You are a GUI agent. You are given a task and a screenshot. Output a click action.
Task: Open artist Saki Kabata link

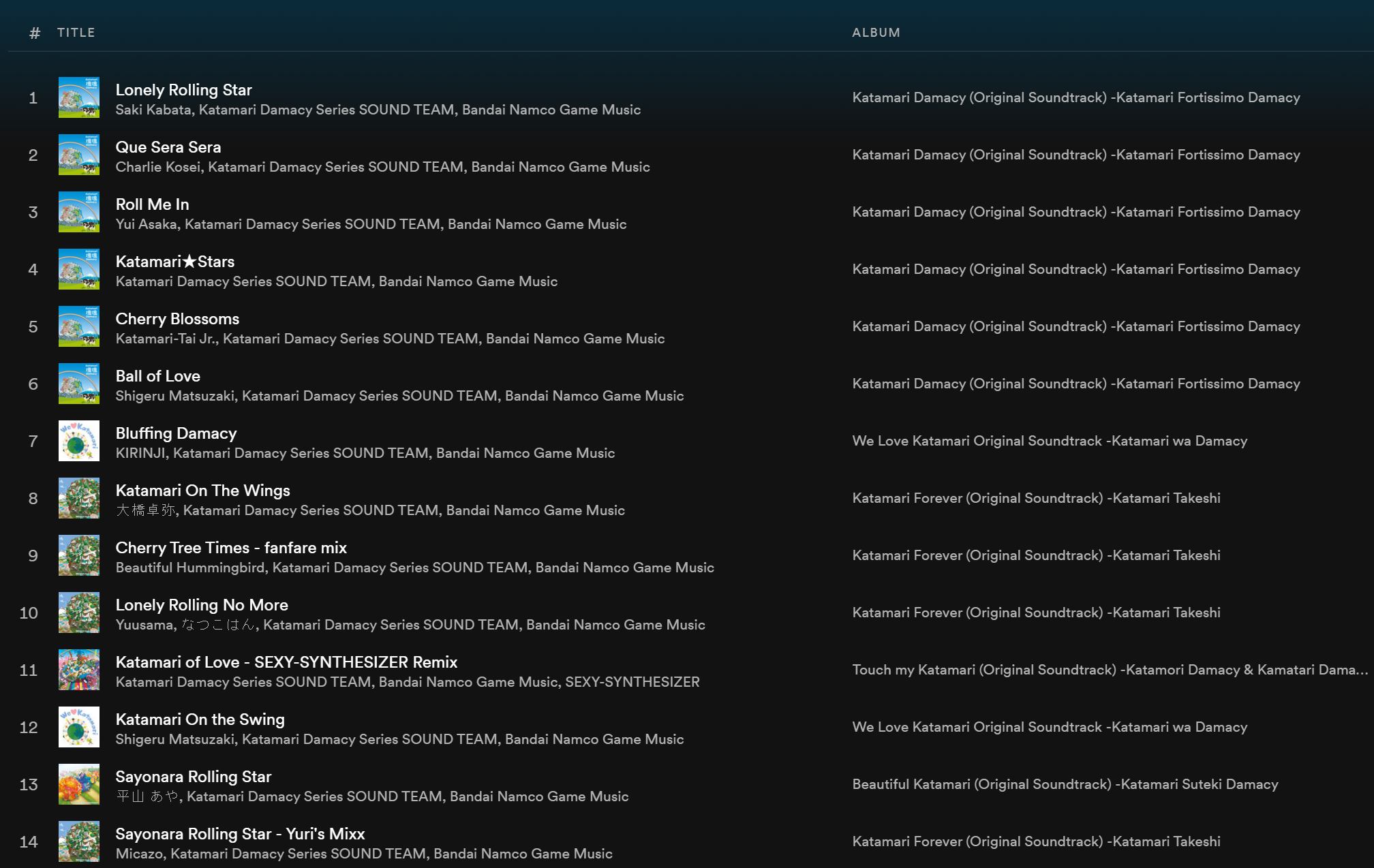click(x=153, y=110)
